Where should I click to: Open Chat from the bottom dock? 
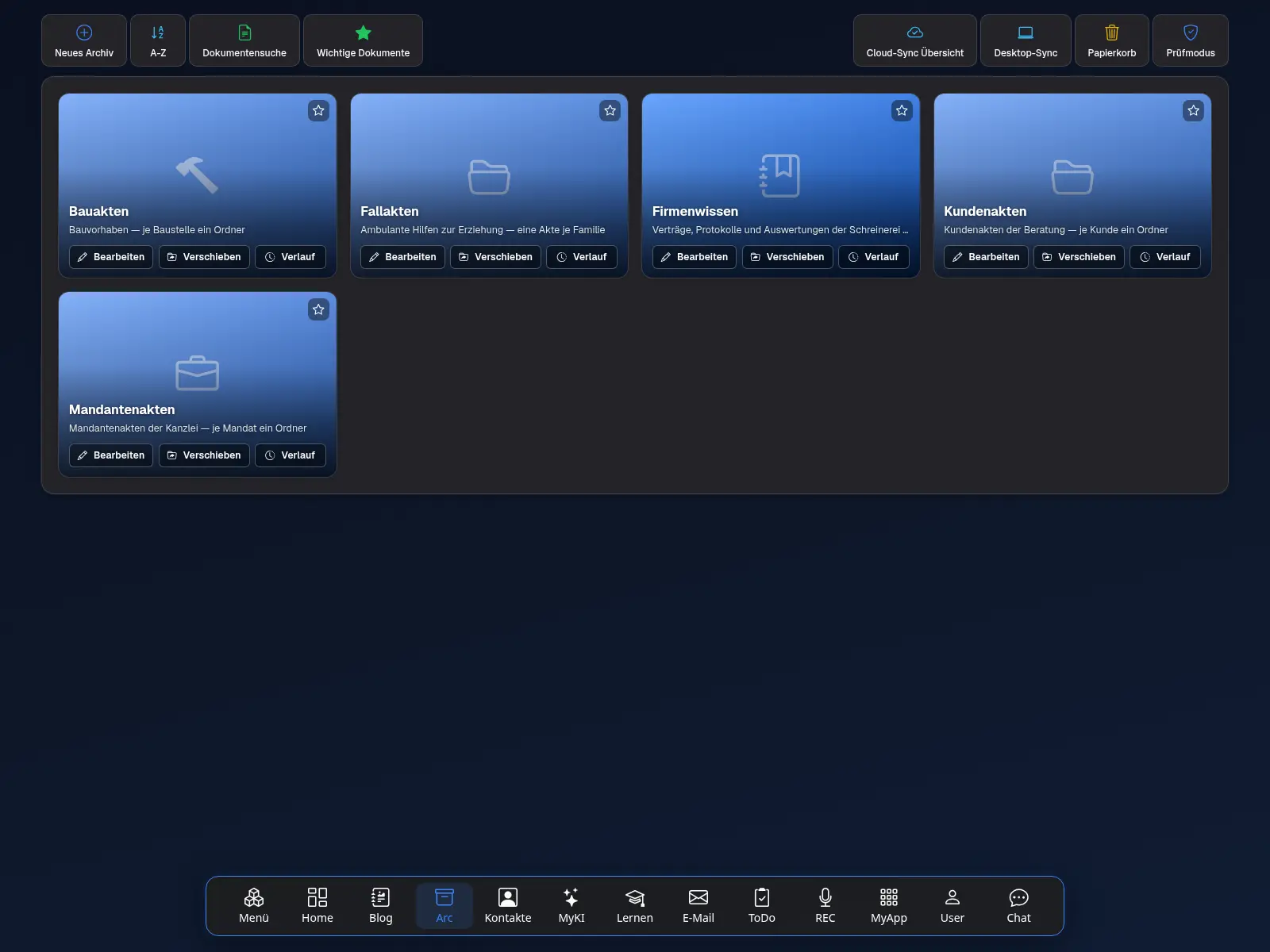[1018, 906]
